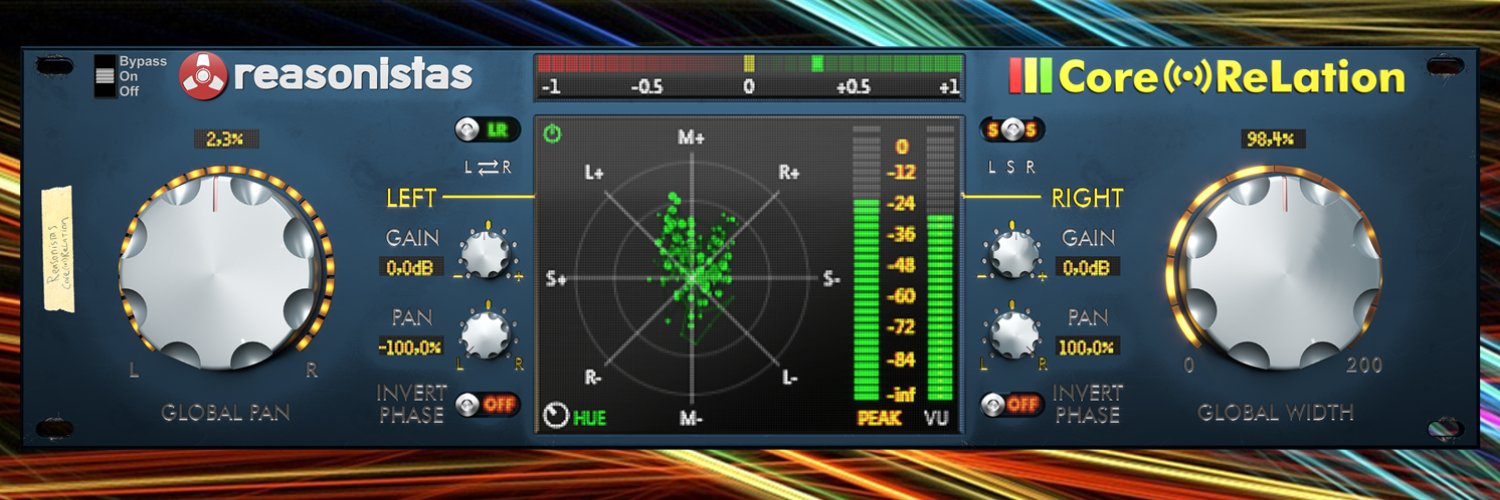Screen dimensions: 1500x500
Task: Click the tape label on left rack edge
Action: tap(58, 249)
